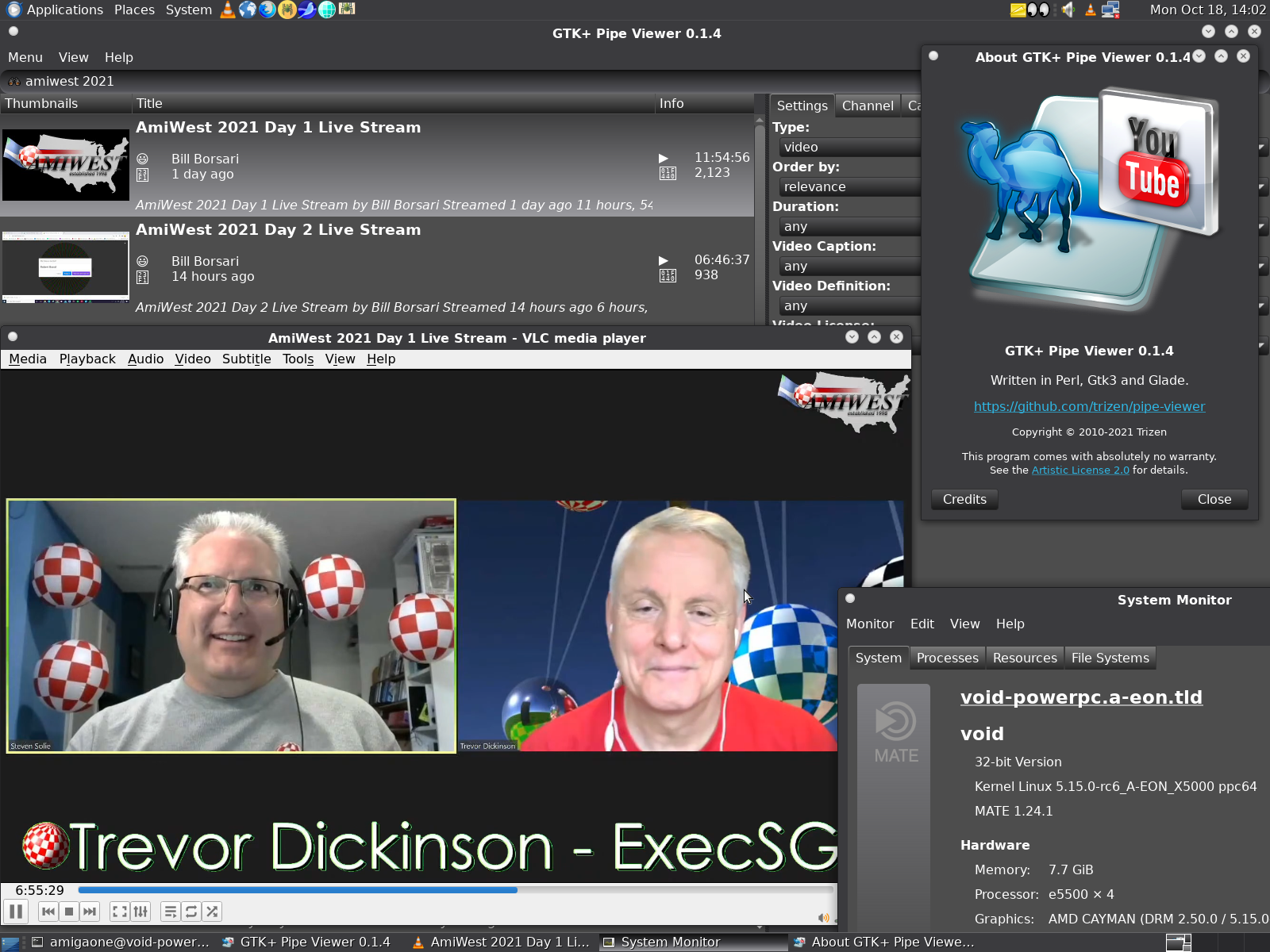Screen dimensions: 1270x952
Task: Stop playback in VLC
Action: pyautogui.click(x=69, y=912)
